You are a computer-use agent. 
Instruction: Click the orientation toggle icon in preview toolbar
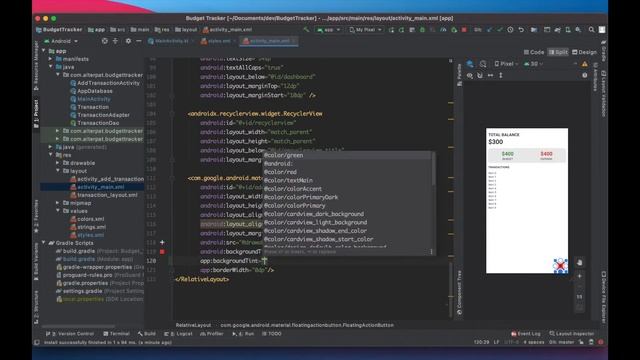click(x=483, y=64)
